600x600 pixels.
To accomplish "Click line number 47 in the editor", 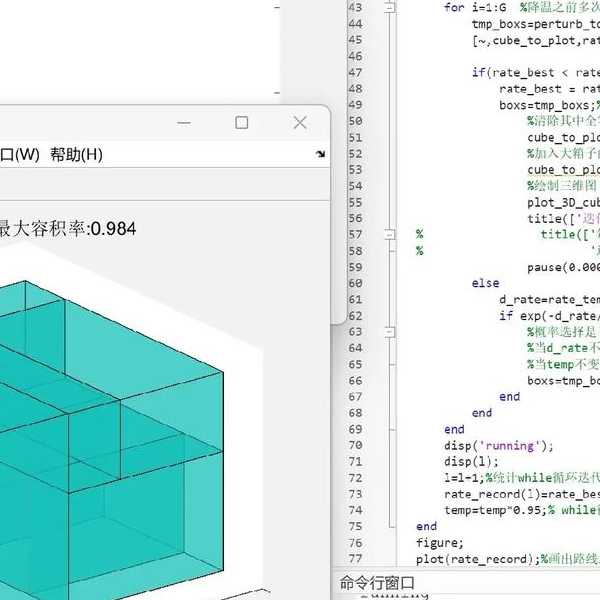I will 355,73.
